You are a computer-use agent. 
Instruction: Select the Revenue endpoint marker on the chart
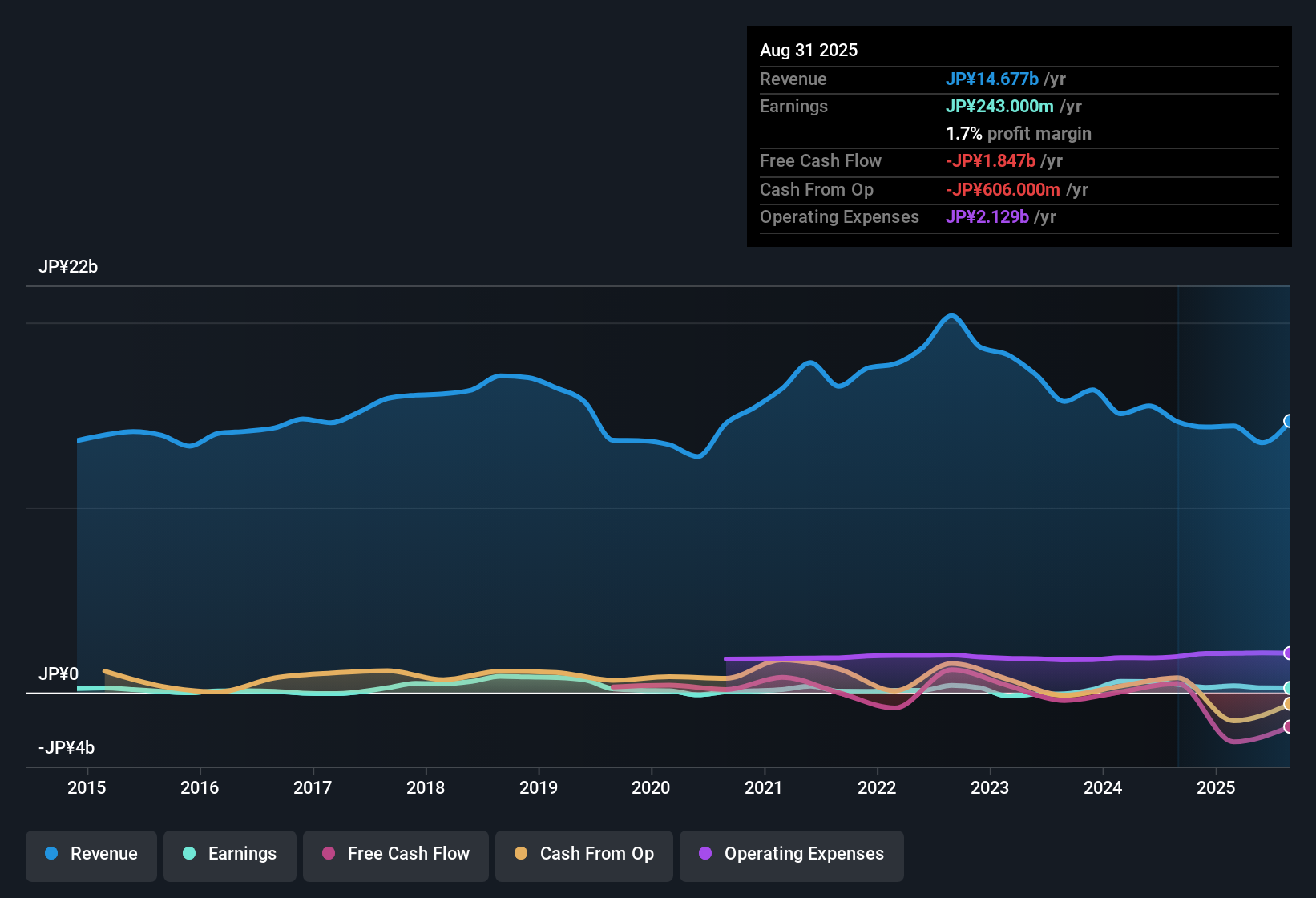(x=1289, y=420)
